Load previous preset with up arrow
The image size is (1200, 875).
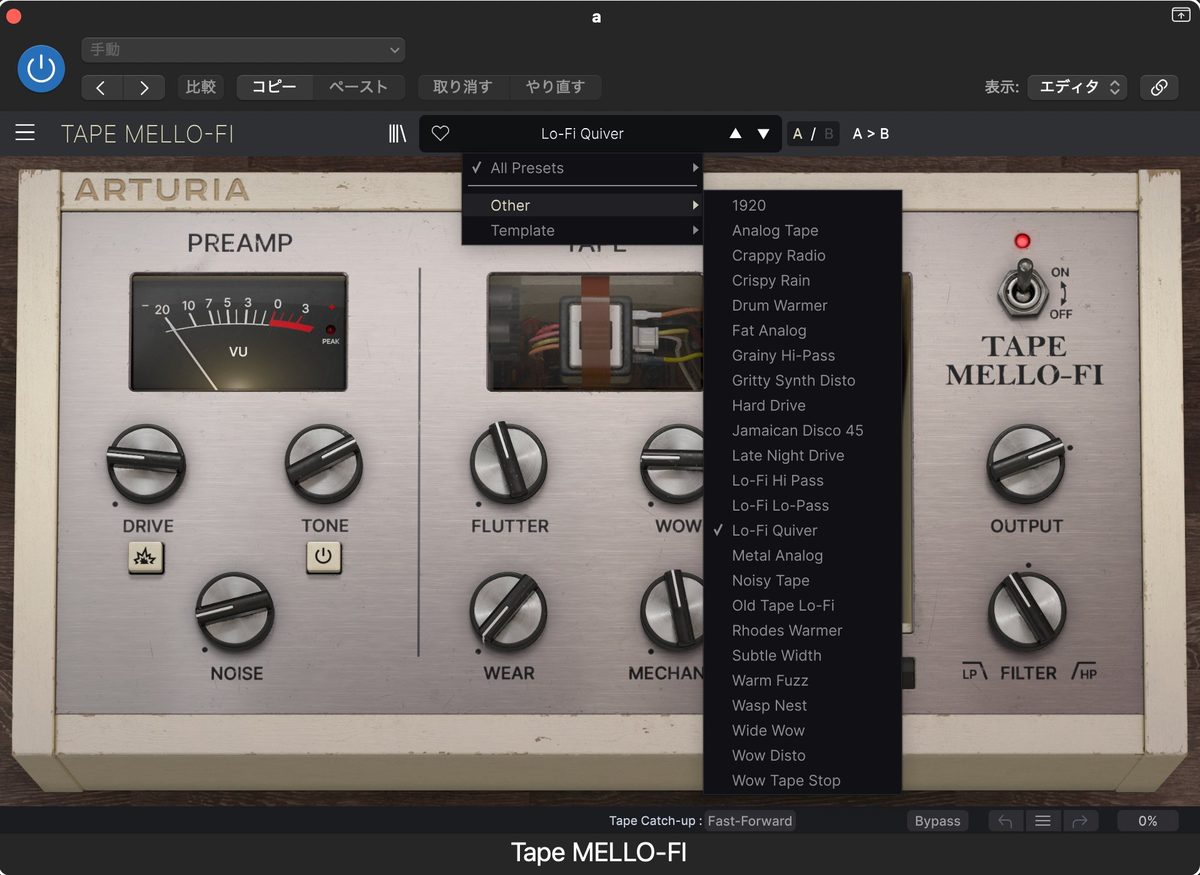[736, 133]
